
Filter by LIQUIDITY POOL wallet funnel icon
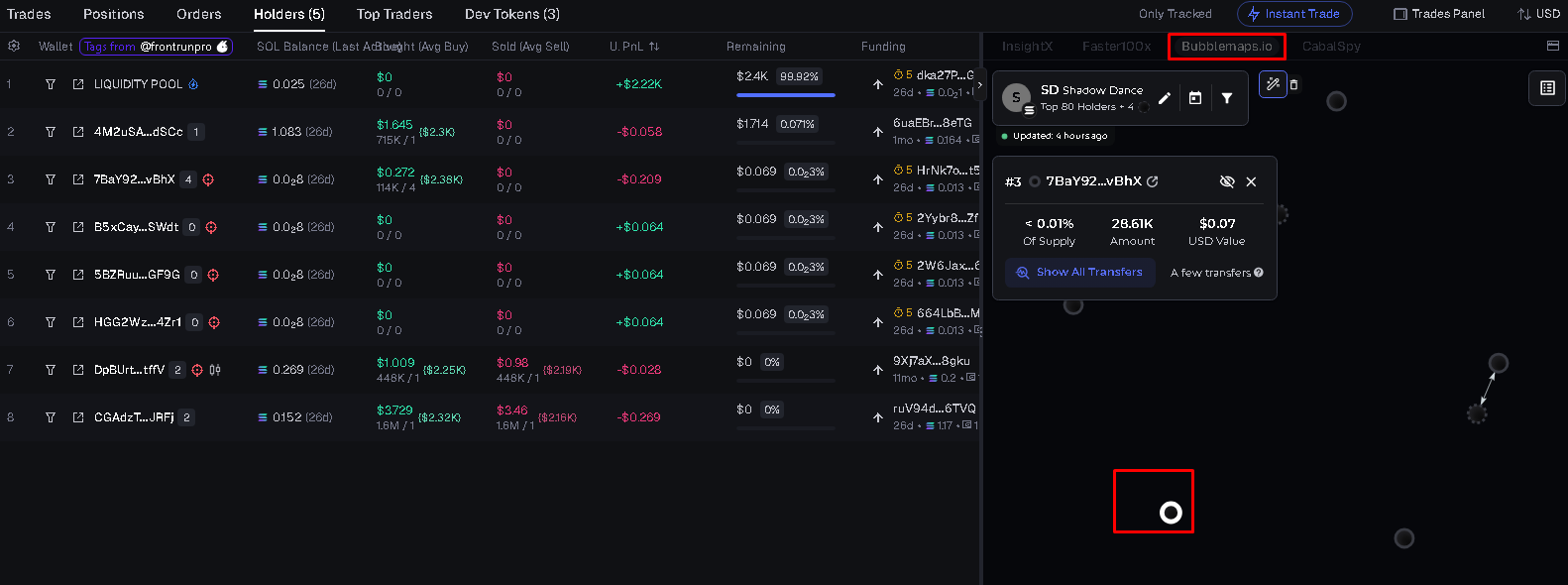[51, 84]
